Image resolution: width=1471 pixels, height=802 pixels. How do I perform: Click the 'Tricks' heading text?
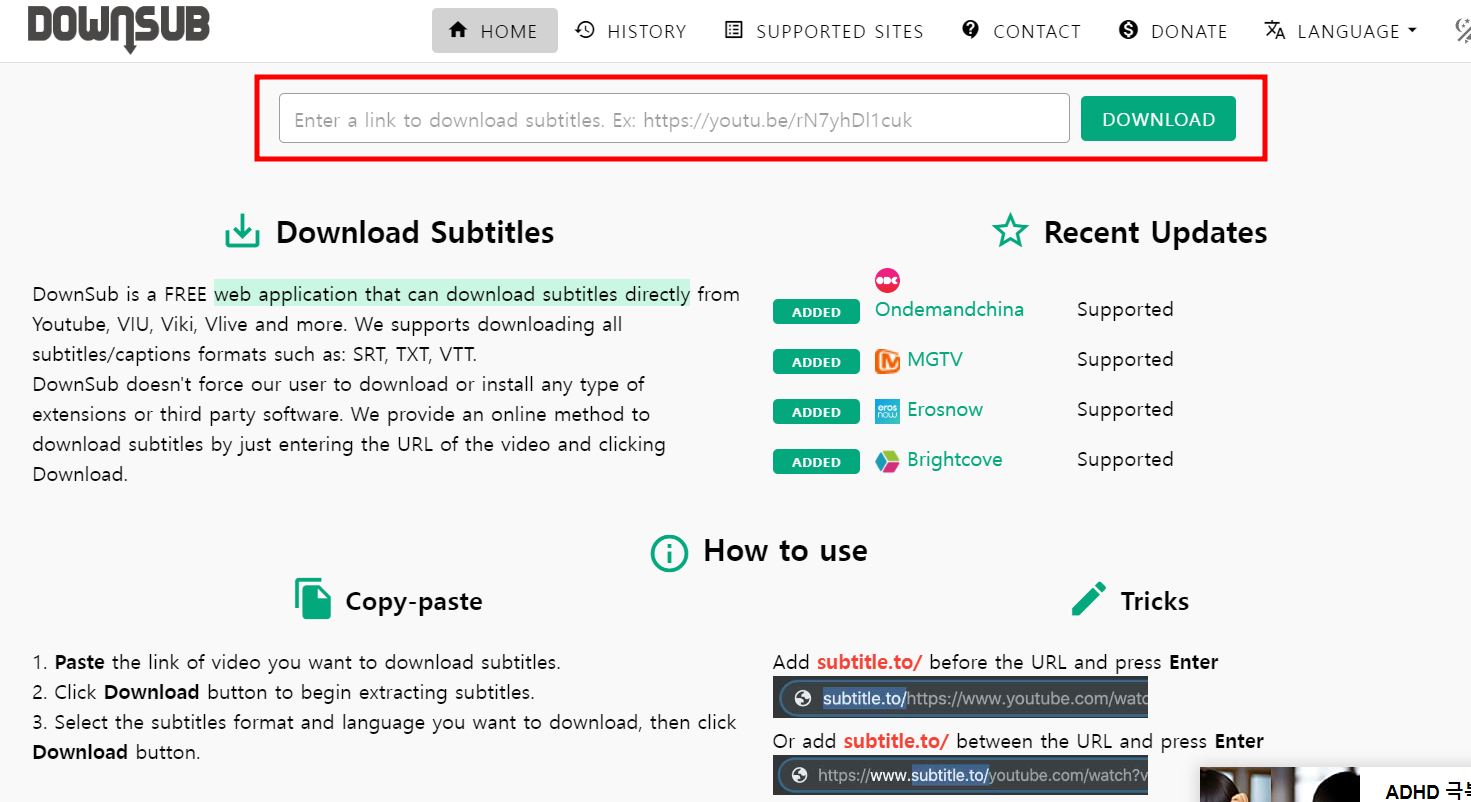1155,601
